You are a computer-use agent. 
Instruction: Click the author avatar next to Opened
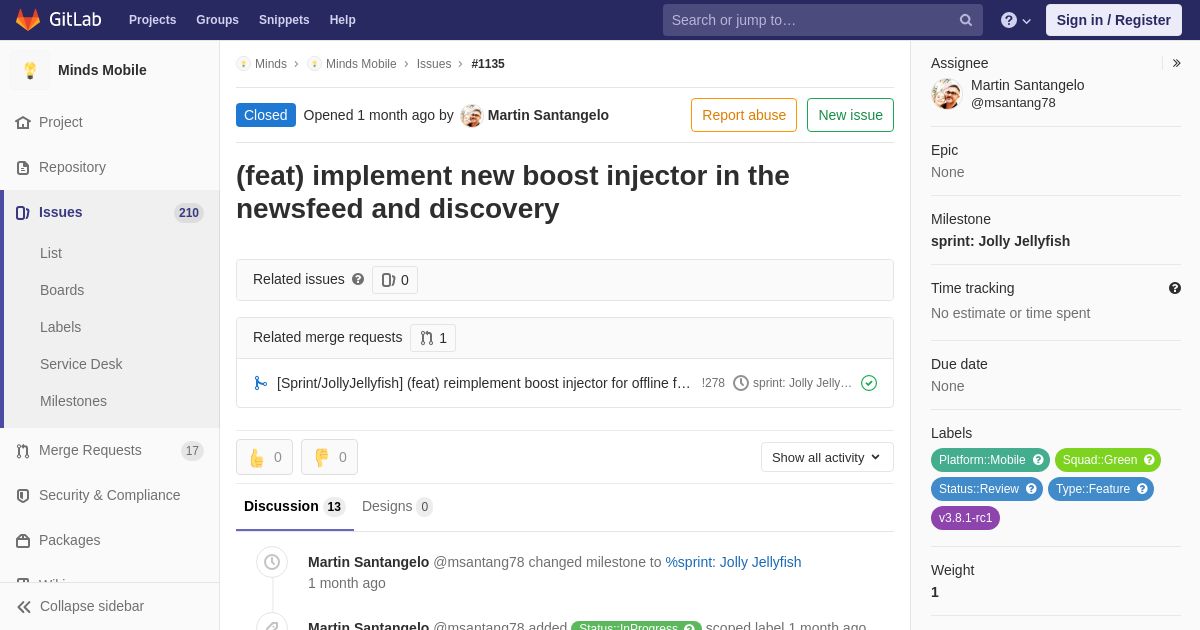[x=471, y=116]
